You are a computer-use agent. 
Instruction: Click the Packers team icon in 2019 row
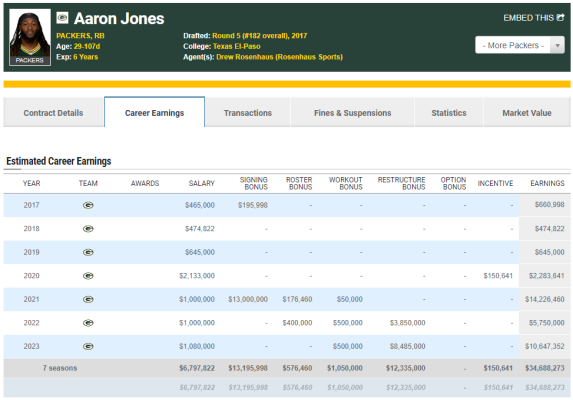[88, 252]
